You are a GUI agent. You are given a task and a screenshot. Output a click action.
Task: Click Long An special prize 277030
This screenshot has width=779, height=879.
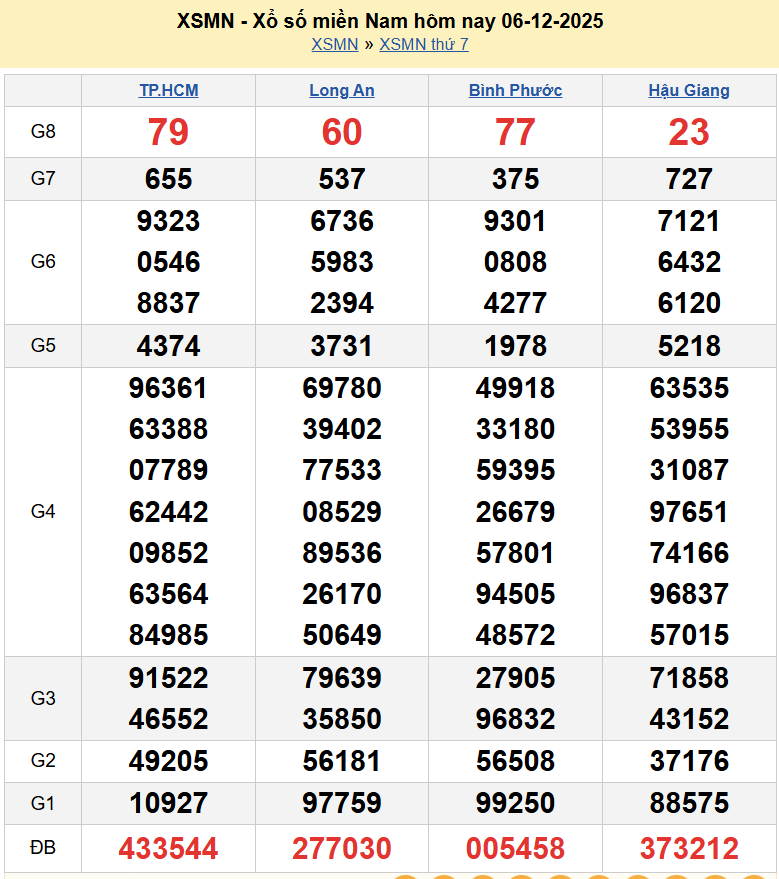[x=342, y=849]
